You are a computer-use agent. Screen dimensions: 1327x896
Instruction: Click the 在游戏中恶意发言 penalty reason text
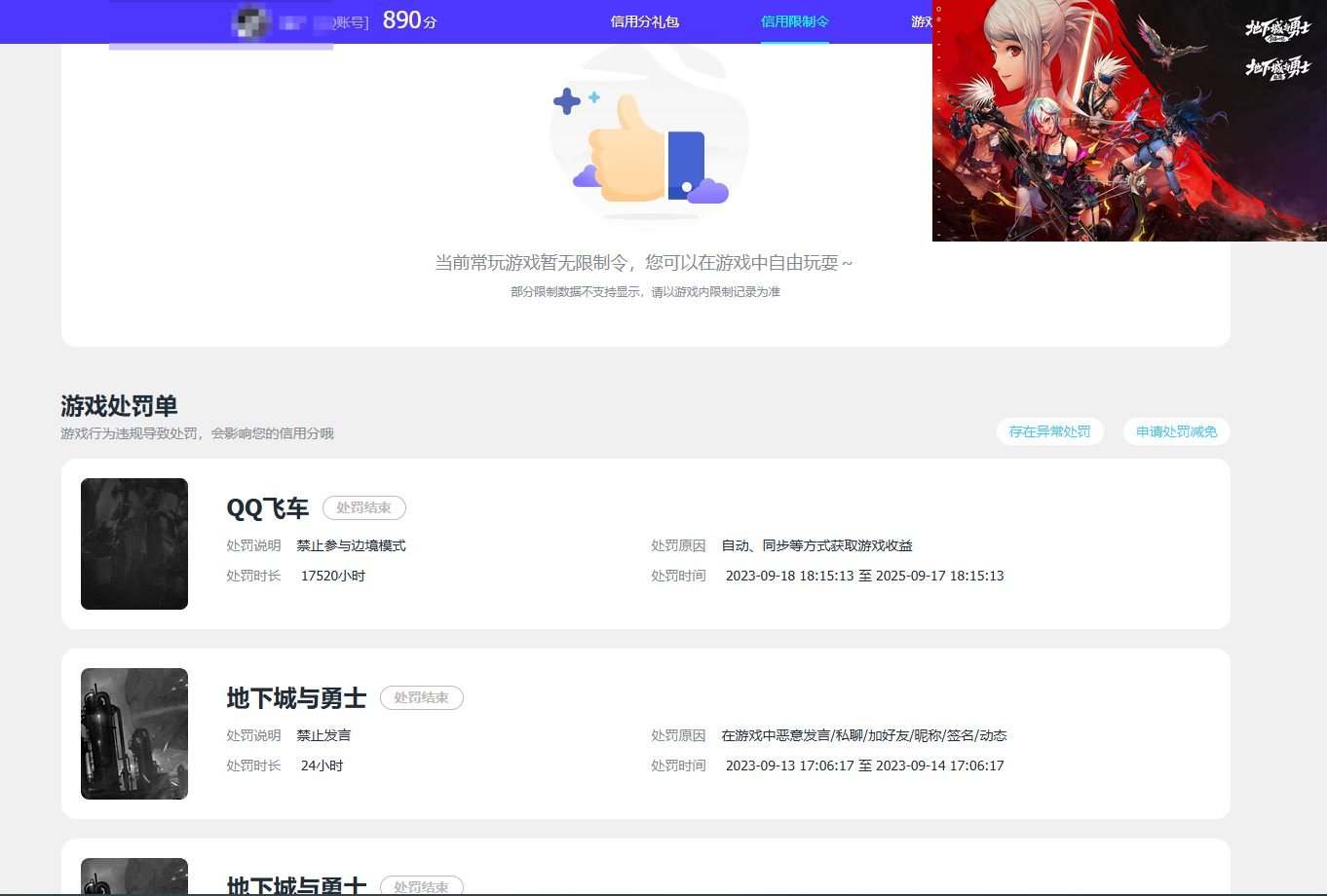point(864,735)
